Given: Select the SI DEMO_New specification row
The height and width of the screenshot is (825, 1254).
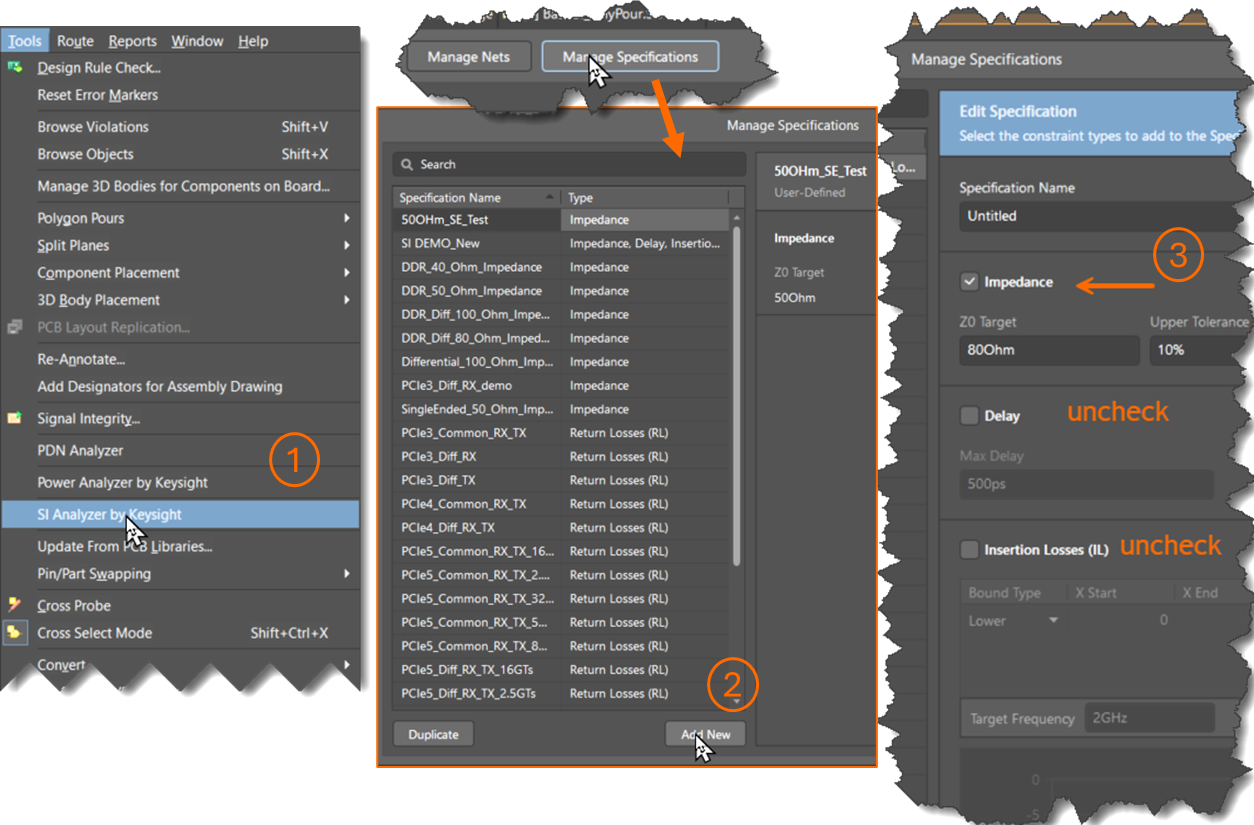Looking at the screenshot, I should tap(562, 243).
